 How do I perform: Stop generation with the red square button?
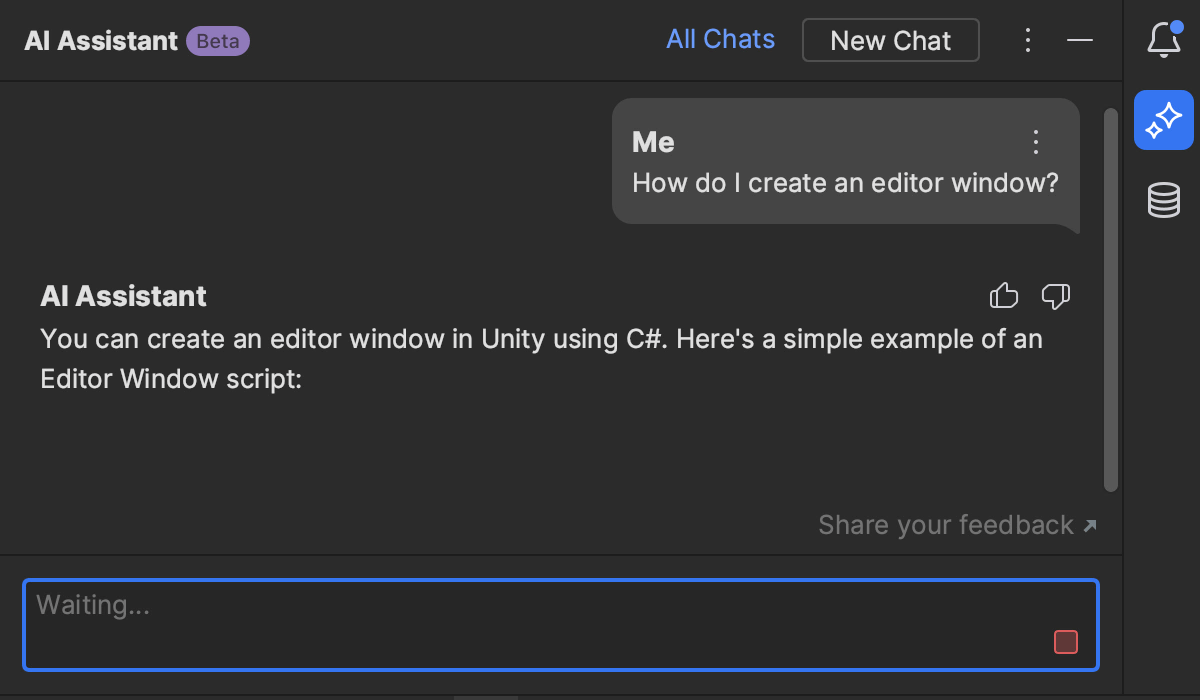tap(1066, 642)
